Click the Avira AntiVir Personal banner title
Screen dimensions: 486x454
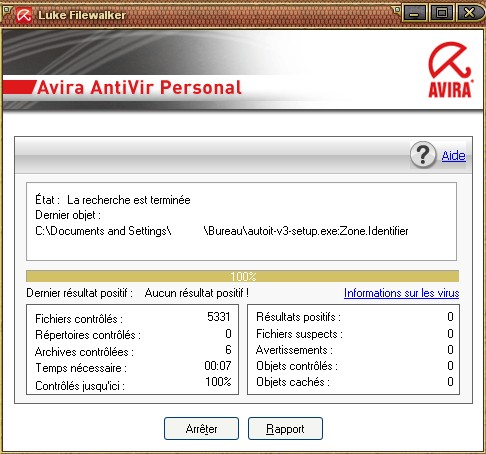pos(139,88)
